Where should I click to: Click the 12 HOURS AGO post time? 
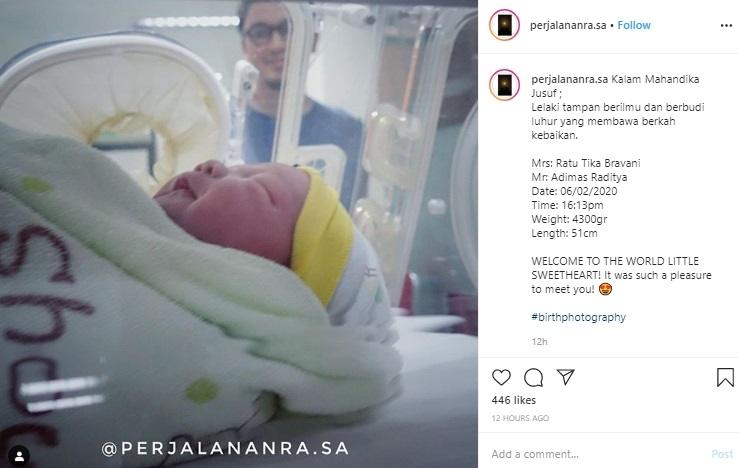[x=520, y=418]
